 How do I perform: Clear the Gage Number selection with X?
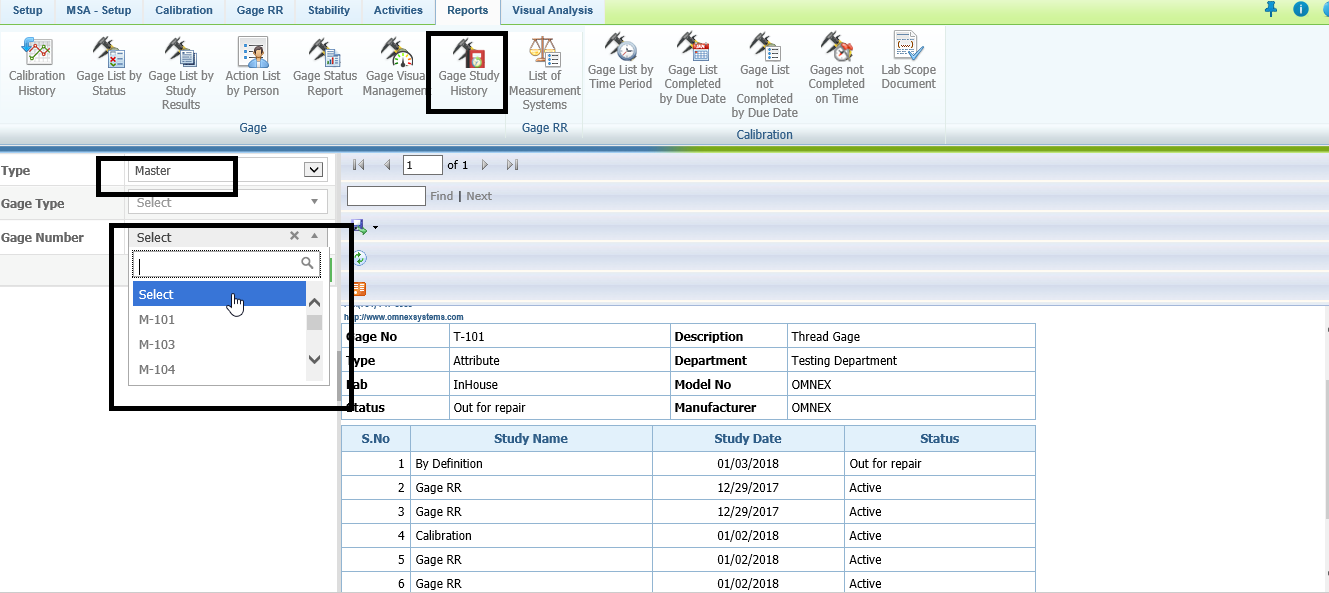click(294, 236)
